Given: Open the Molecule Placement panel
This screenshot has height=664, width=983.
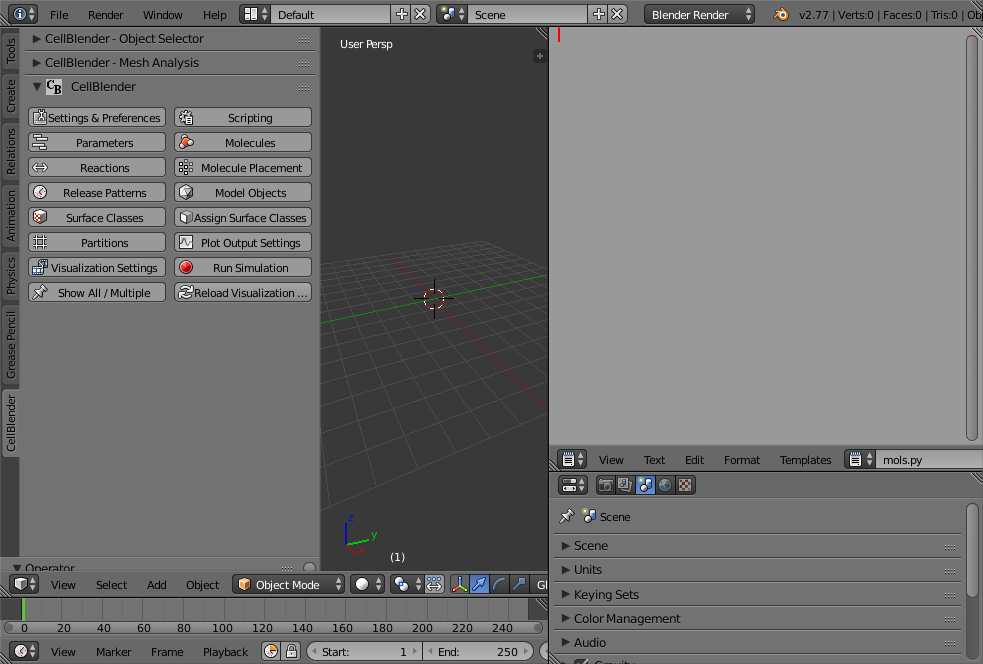Looking at the screenshot, I should [x=243, y=167].
